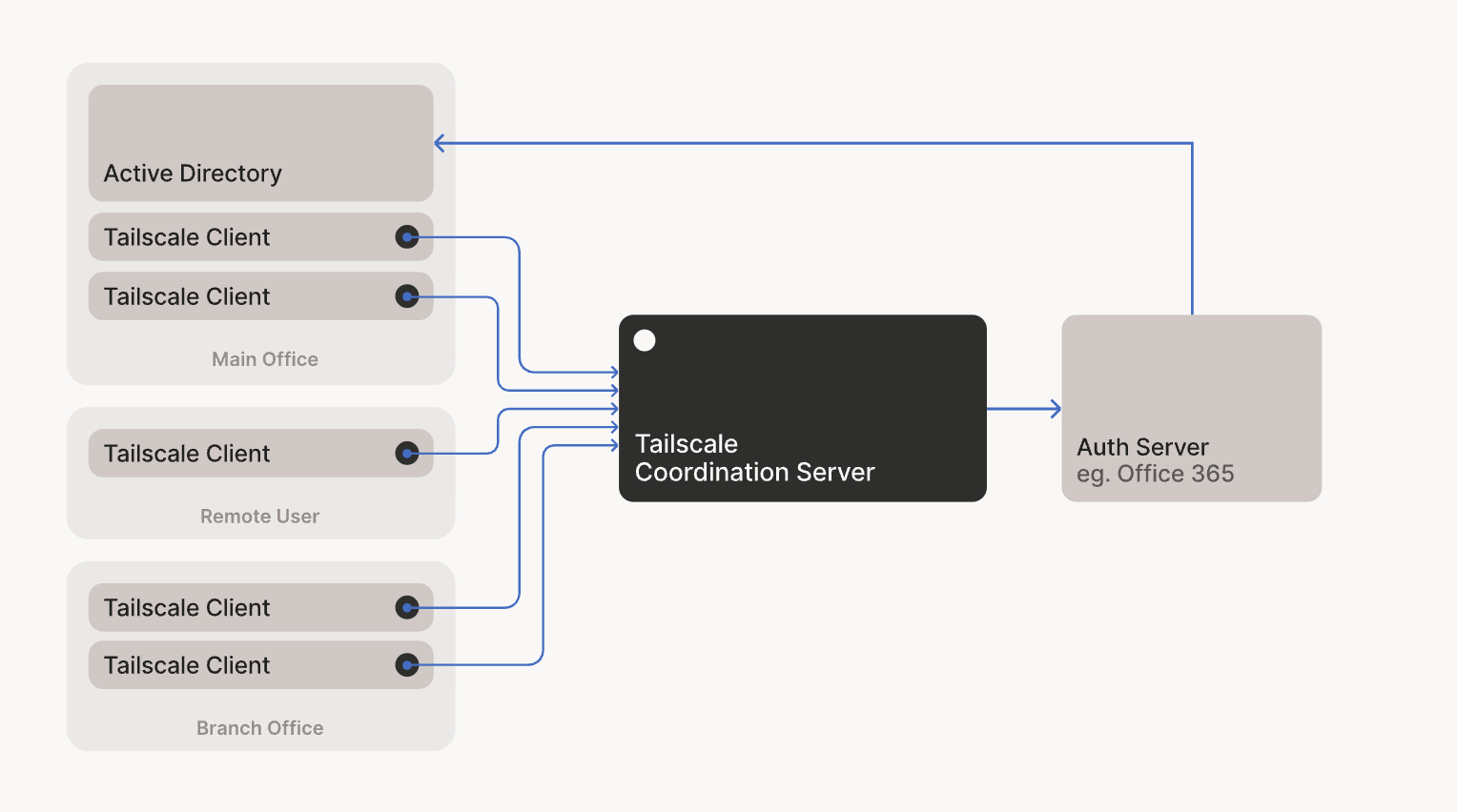Click the Auth Server heading

tap(1142, 447)
